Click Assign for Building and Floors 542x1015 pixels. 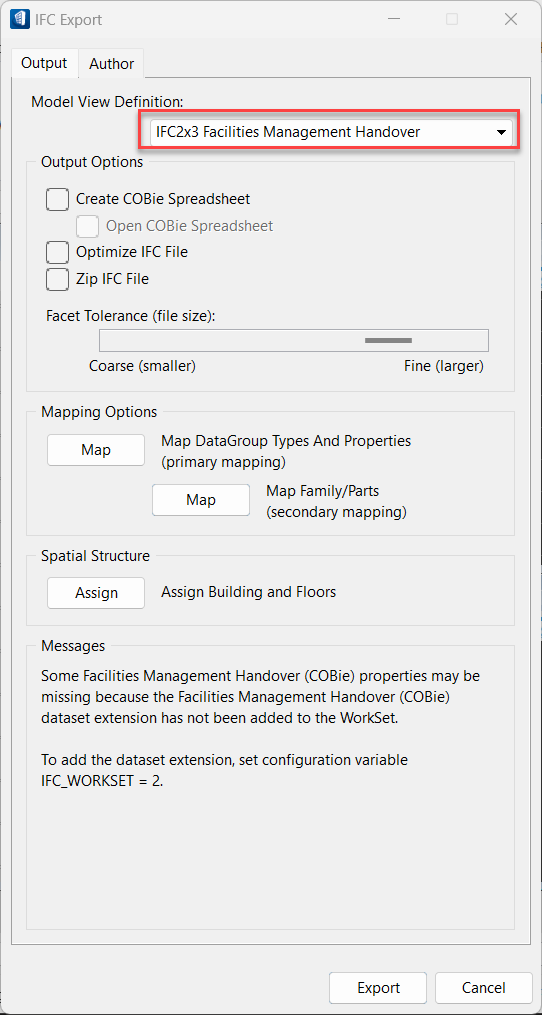coord(96,592)
